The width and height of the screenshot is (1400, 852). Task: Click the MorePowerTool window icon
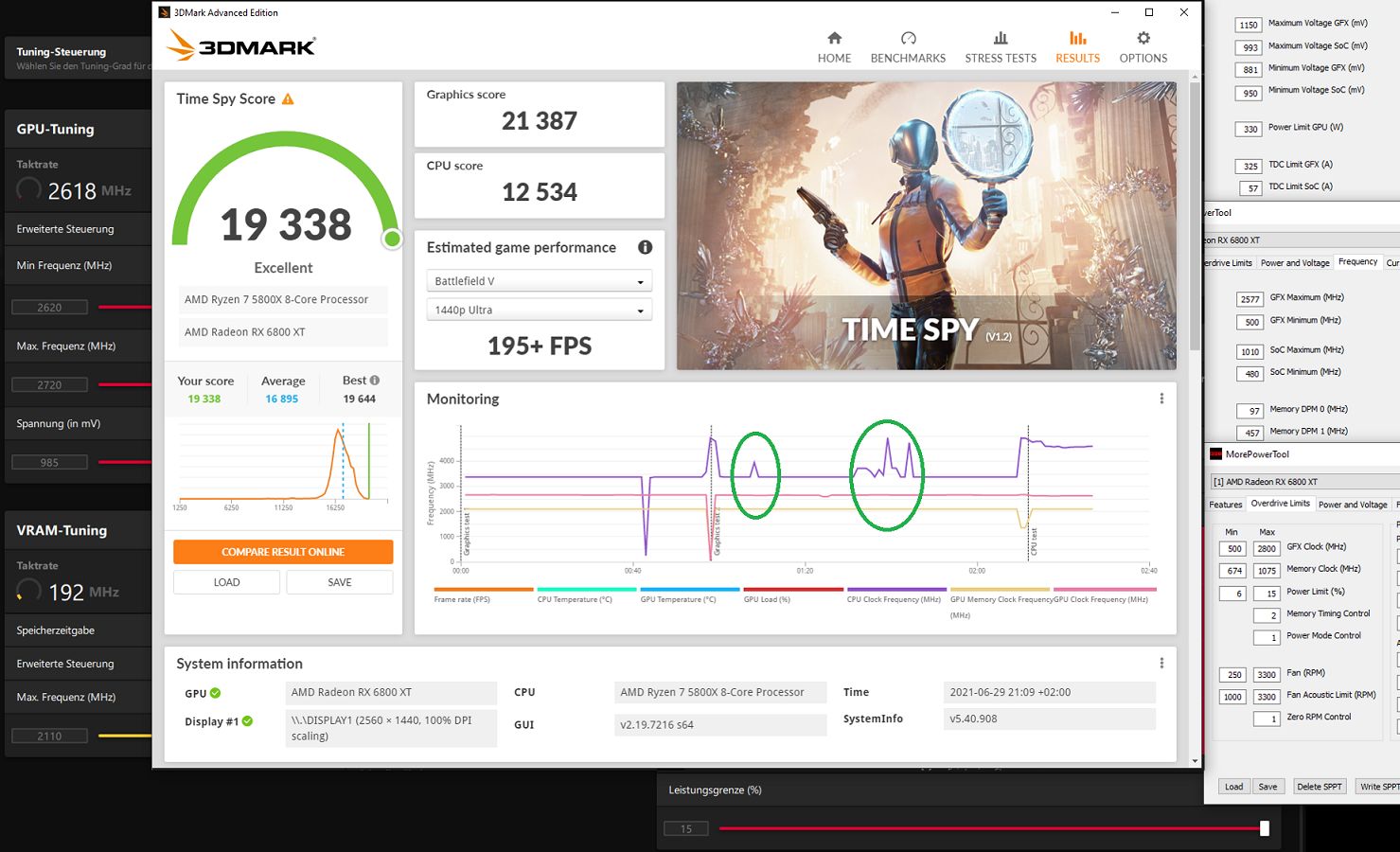pos(1216,454)
